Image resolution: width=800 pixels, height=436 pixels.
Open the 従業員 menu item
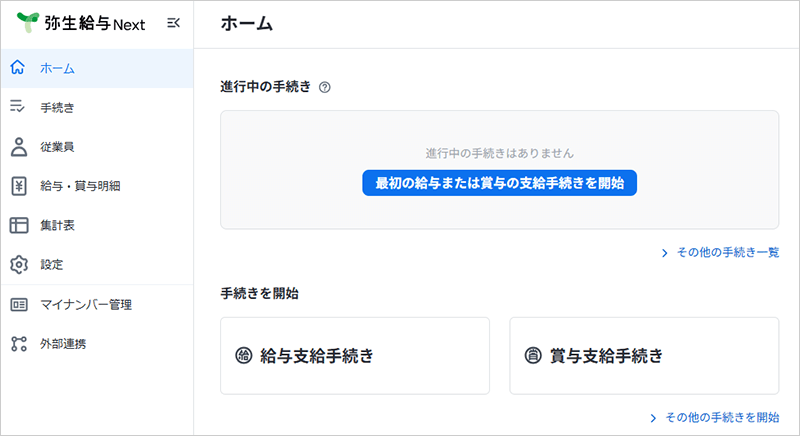[58, 146]
